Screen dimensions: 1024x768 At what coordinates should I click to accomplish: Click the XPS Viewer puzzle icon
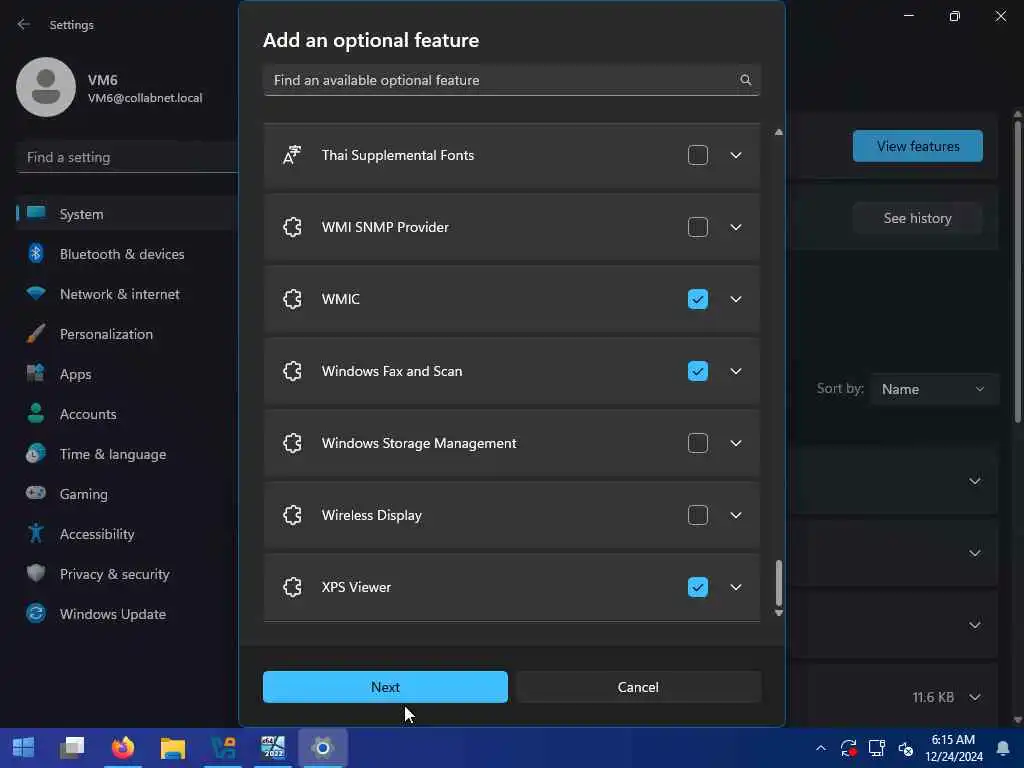click(292, 587)
